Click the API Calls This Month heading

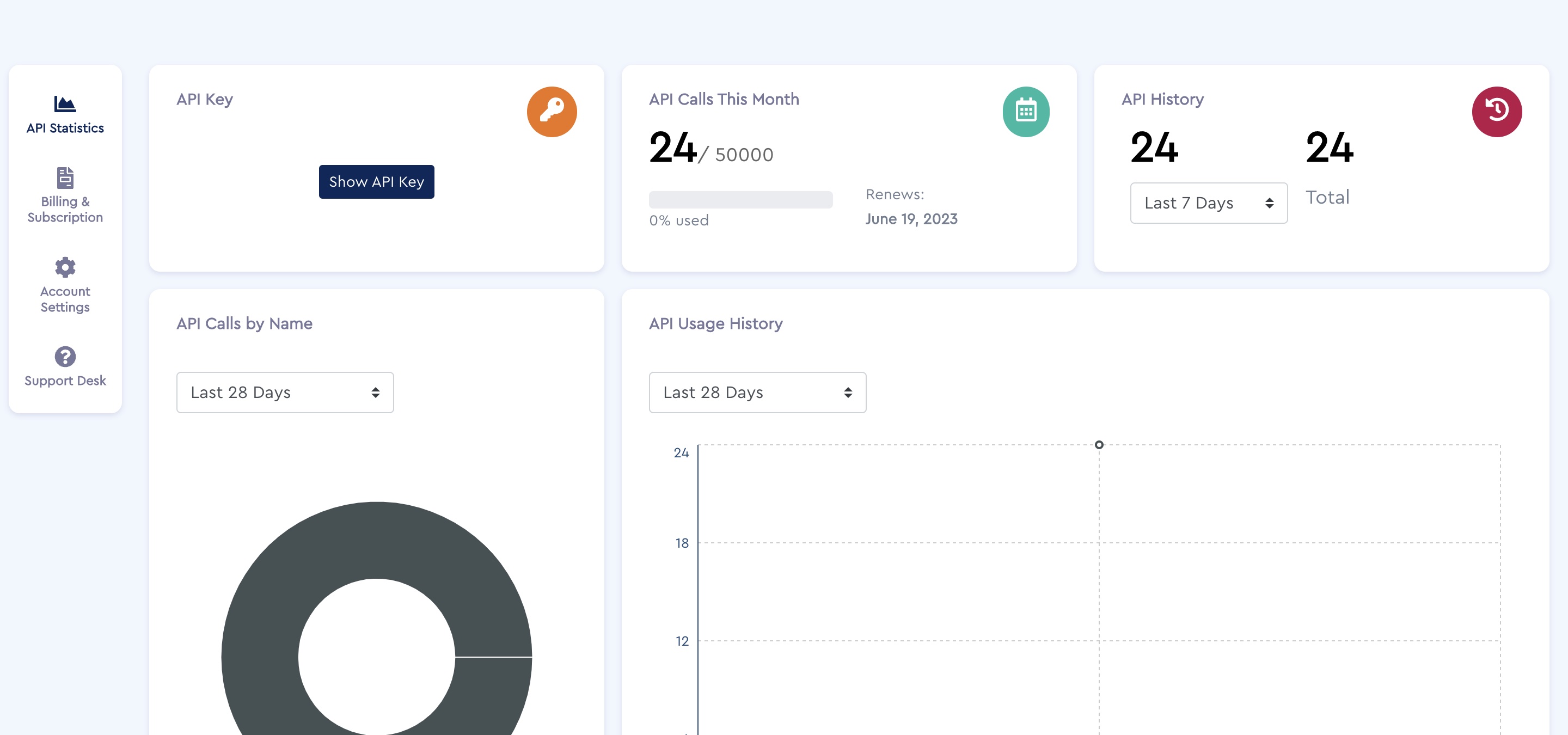click(724, 99)
